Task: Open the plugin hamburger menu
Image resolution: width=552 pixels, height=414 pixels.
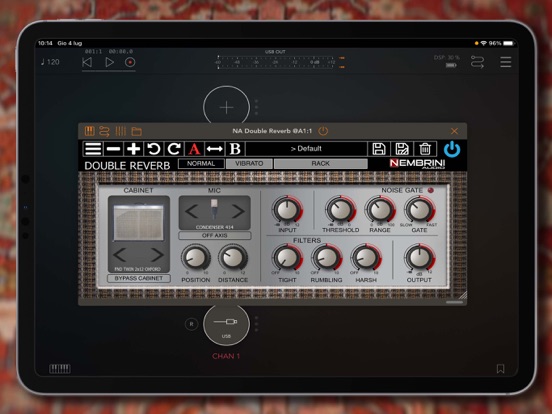Action: click(93, 149)
